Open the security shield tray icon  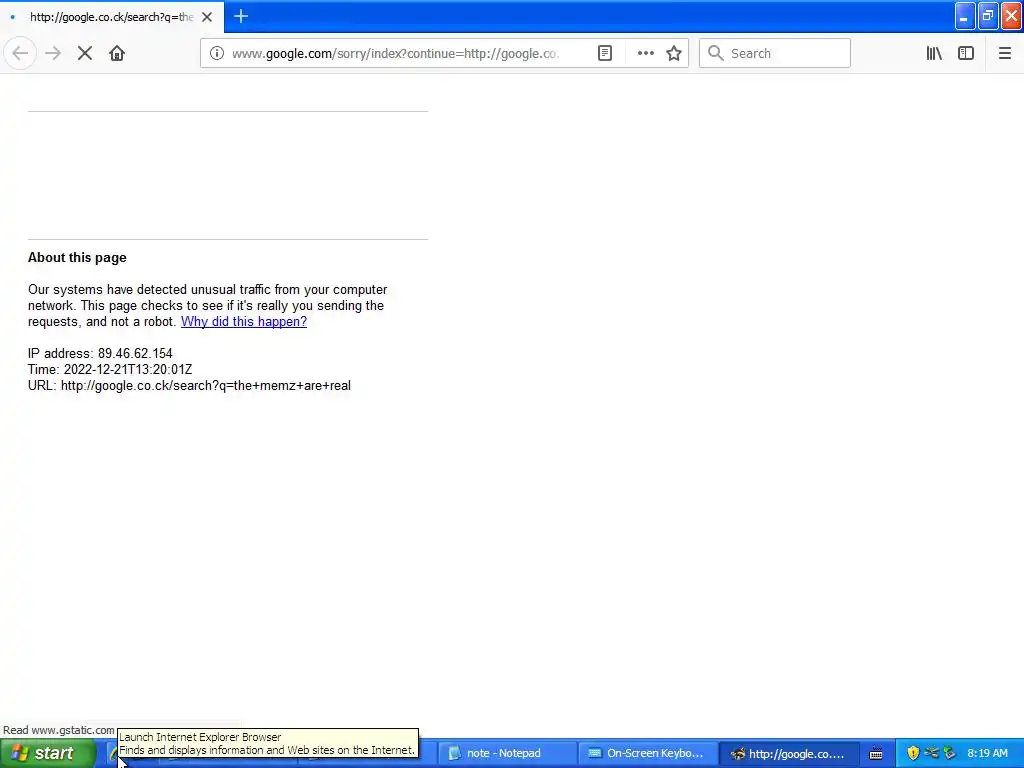(x=913, y=753)
